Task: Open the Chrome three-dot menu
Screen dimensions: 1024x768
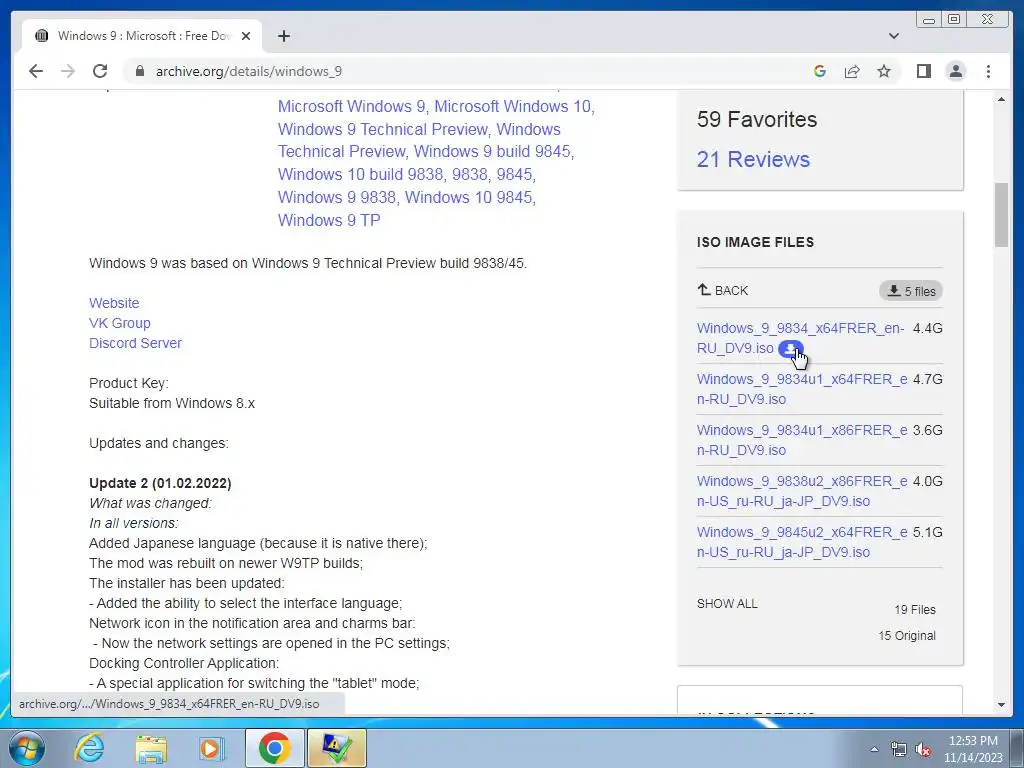Action: [x=988, y=71]
